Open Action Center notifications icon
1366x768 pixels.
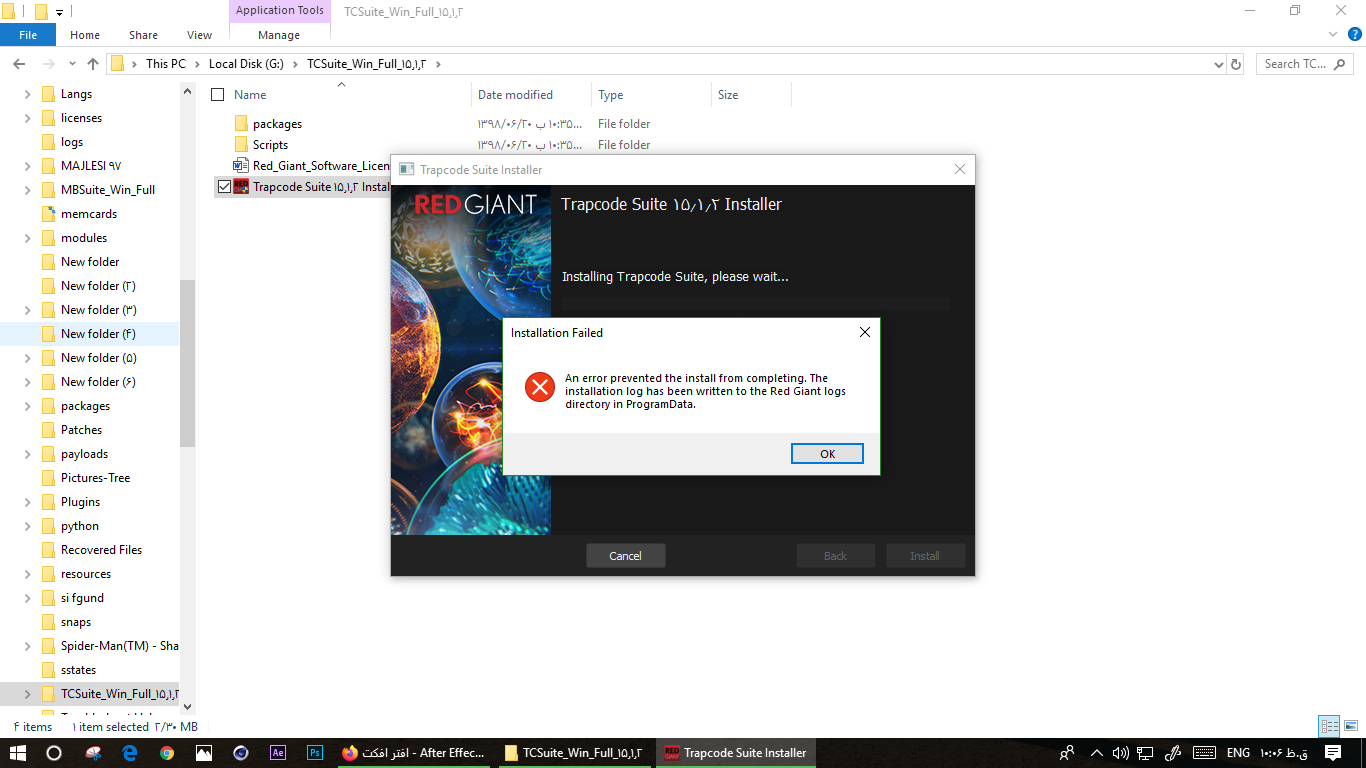click(x=1332, y=753)
